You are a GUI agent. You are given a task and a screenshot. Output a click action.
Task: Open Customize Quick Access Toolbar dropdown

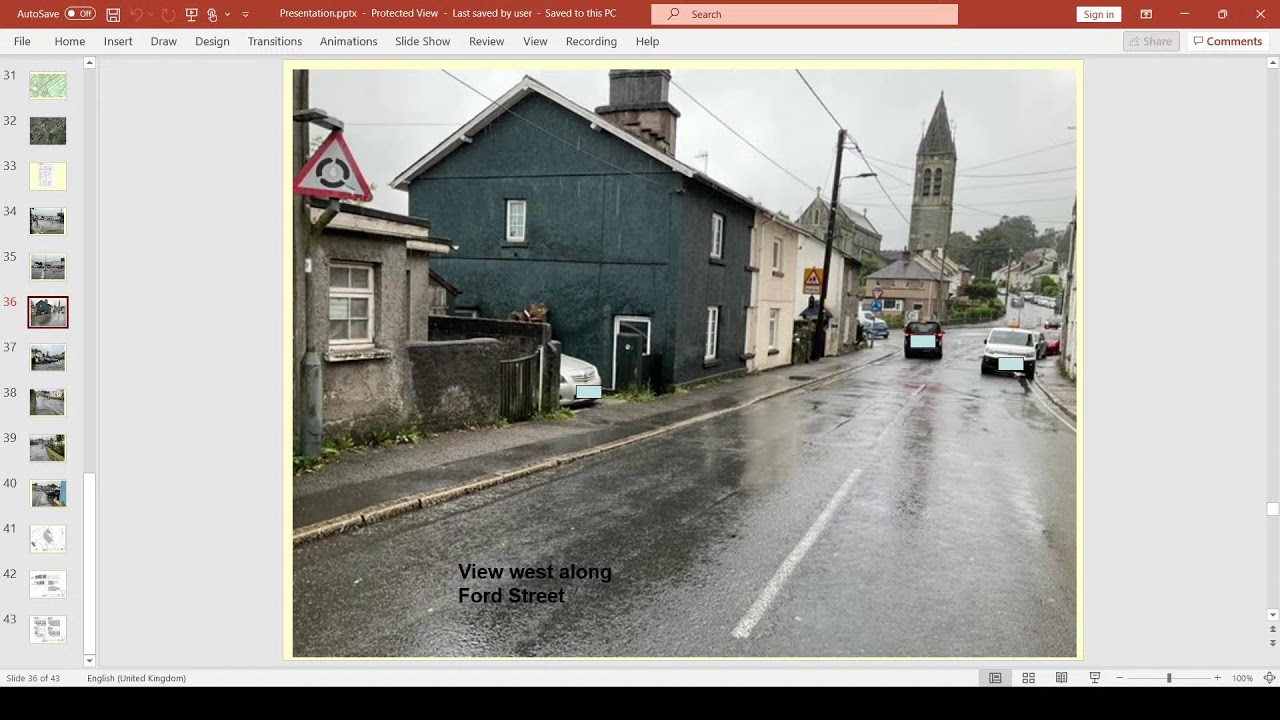click(x=245, y=14)
